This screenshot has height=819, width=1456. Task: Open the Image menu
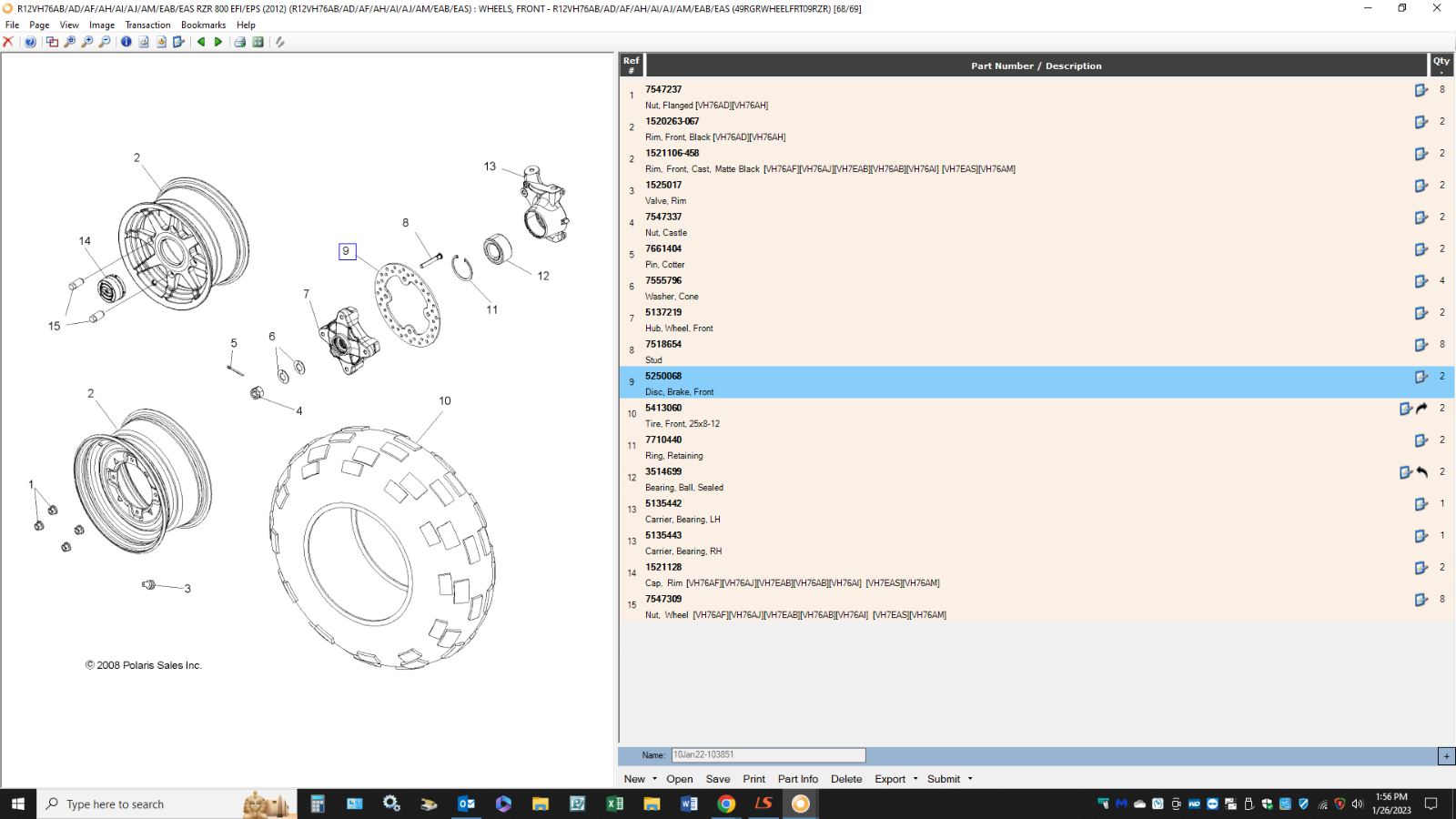(x=102, y=25)
